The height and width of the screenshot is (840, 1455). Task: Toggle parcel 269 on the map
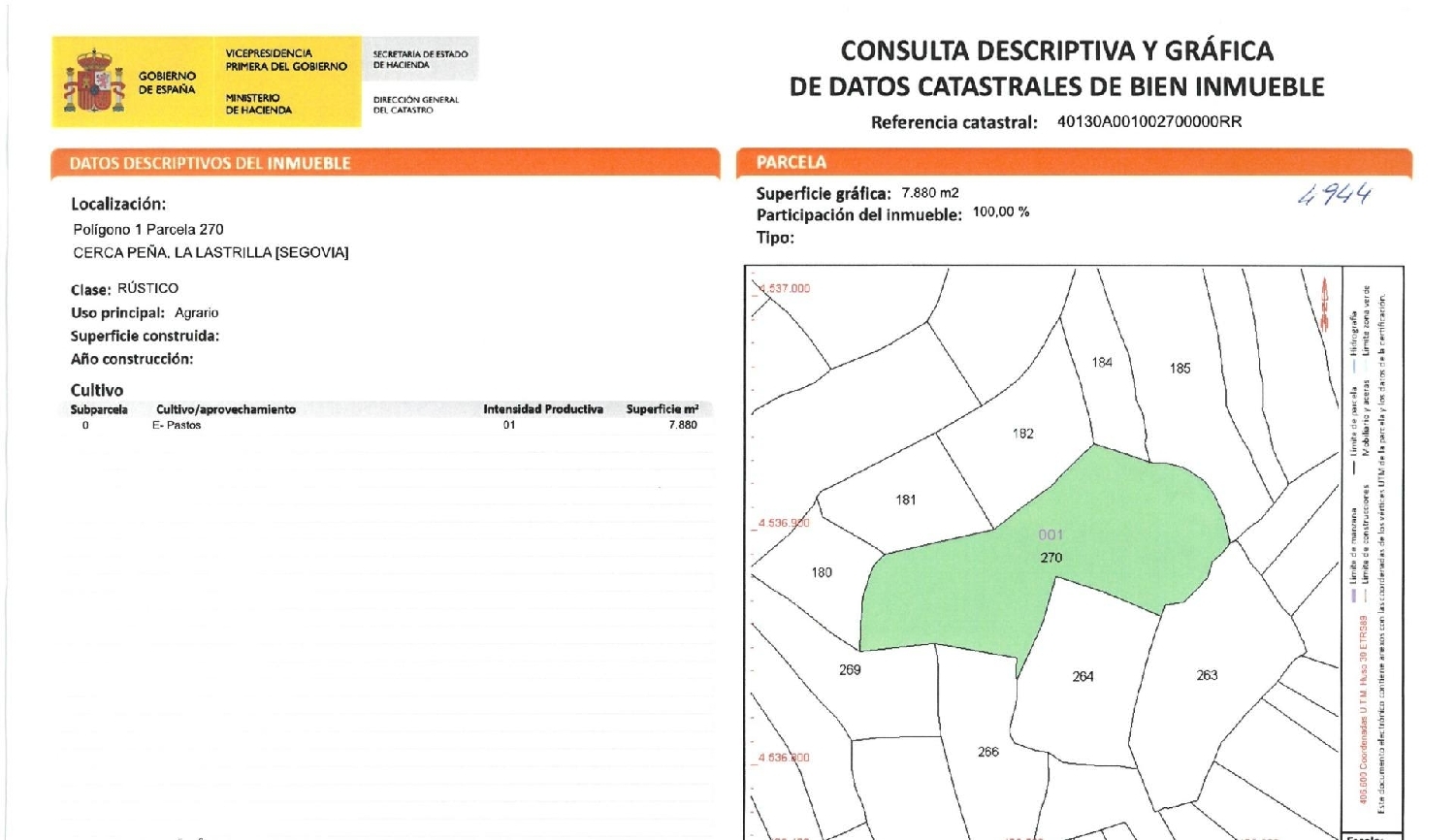(x=852, y=668)
